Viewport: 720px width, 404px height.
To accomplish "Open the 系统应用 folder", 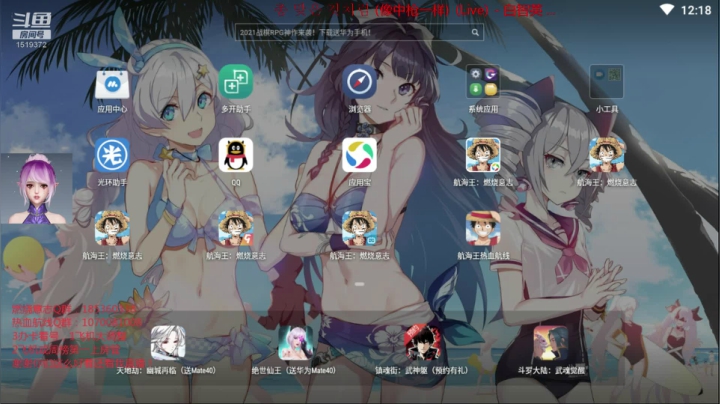I will coord(483,82).
